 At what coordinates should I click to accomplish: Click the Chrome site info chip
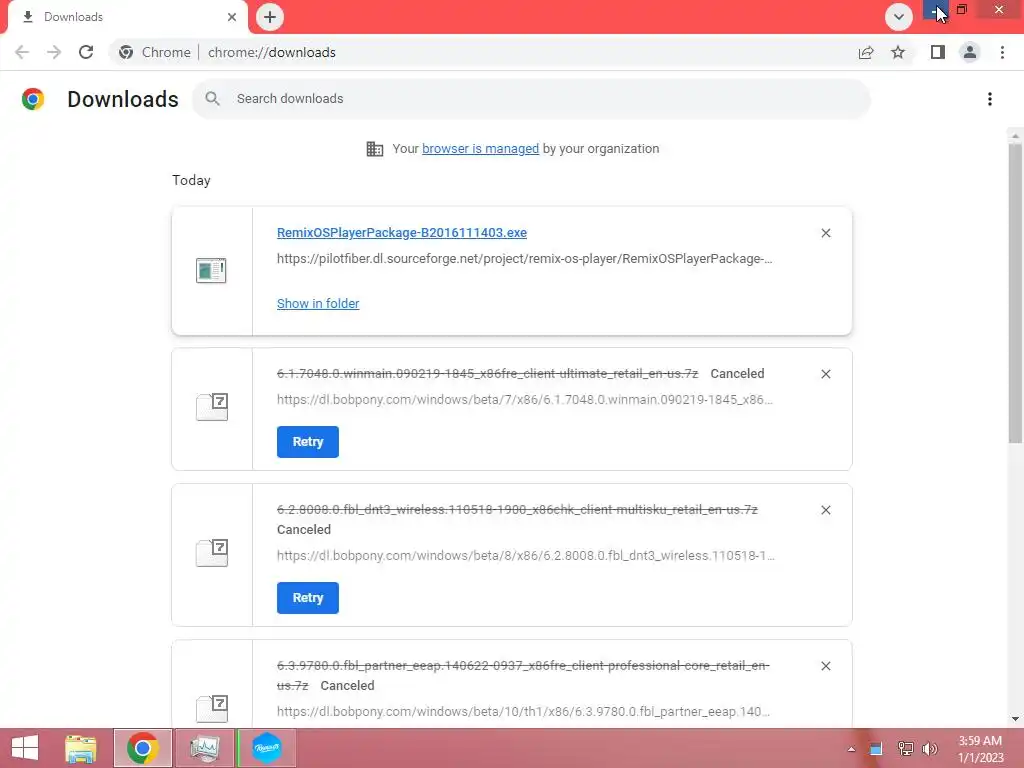click(x=155, y=52)
